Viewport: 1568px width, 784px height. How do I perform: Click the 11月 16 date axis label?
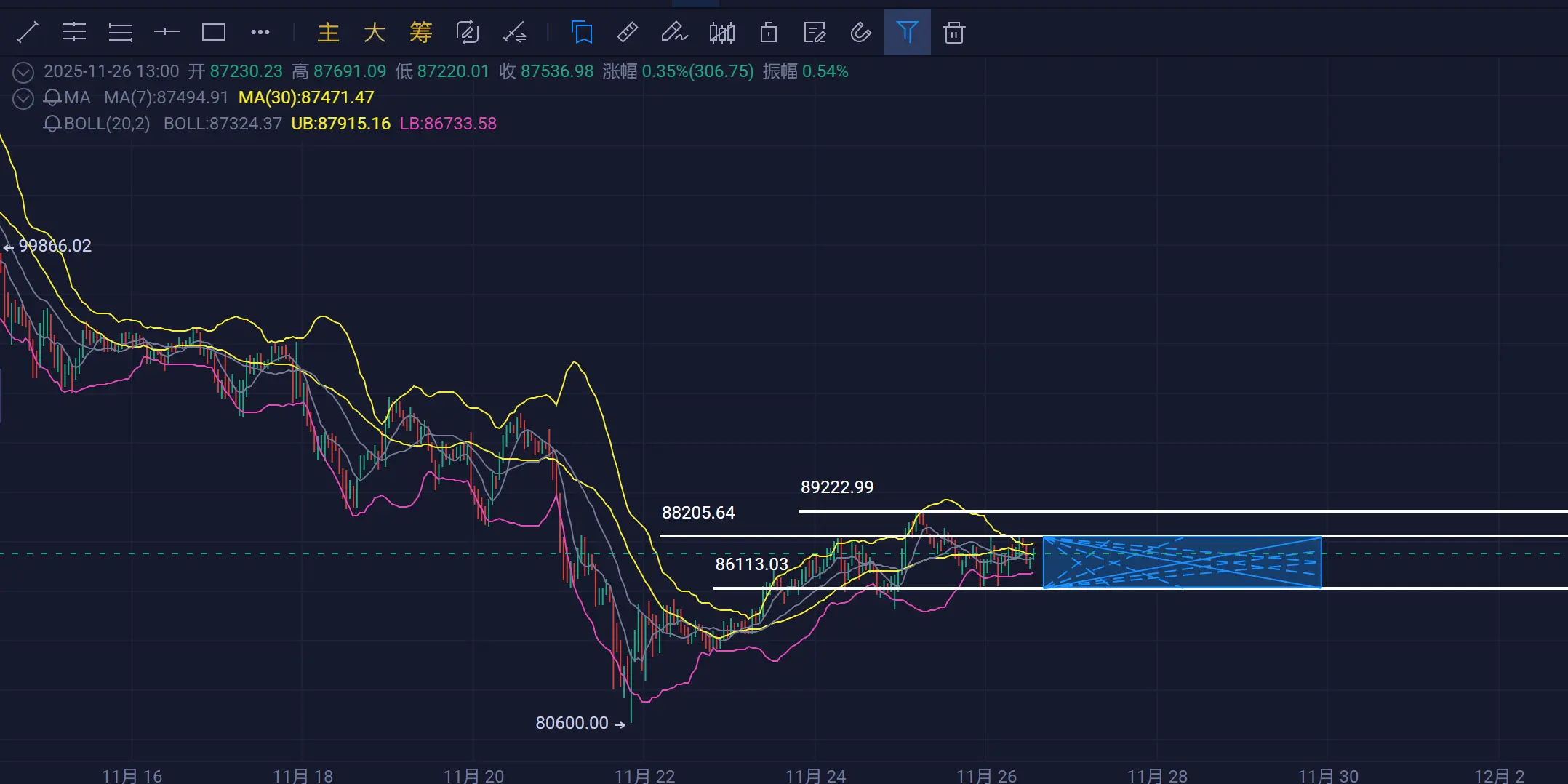(132, 776)
